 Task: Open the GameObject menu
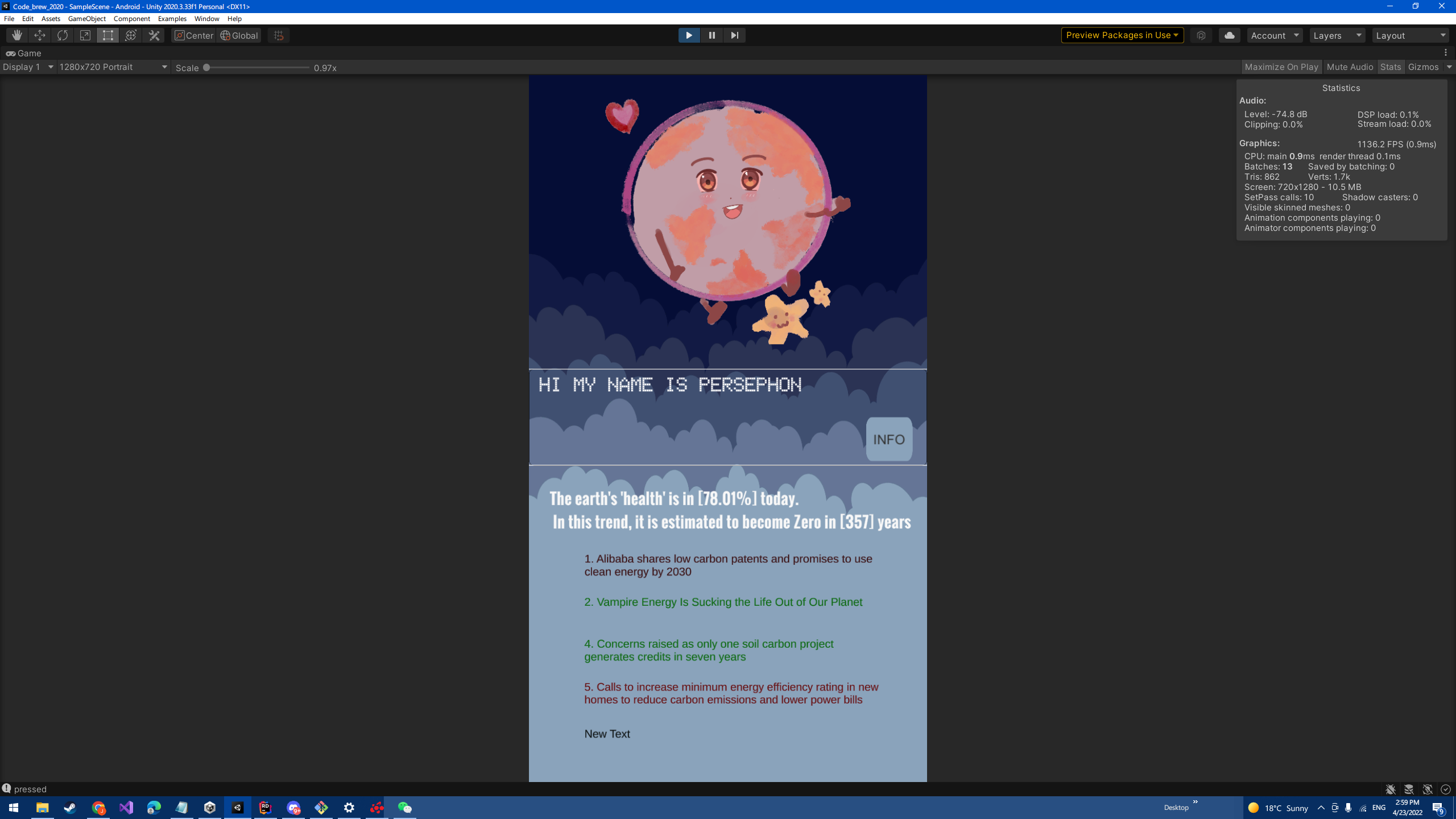[86, 19]
